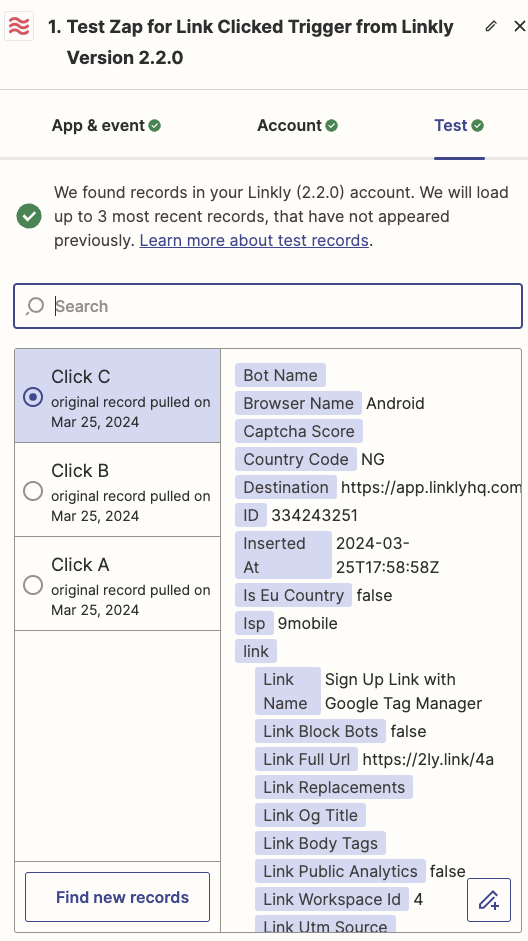Click Find new records button
Viewport: 528px width, 941px height.
pos(118,897)
